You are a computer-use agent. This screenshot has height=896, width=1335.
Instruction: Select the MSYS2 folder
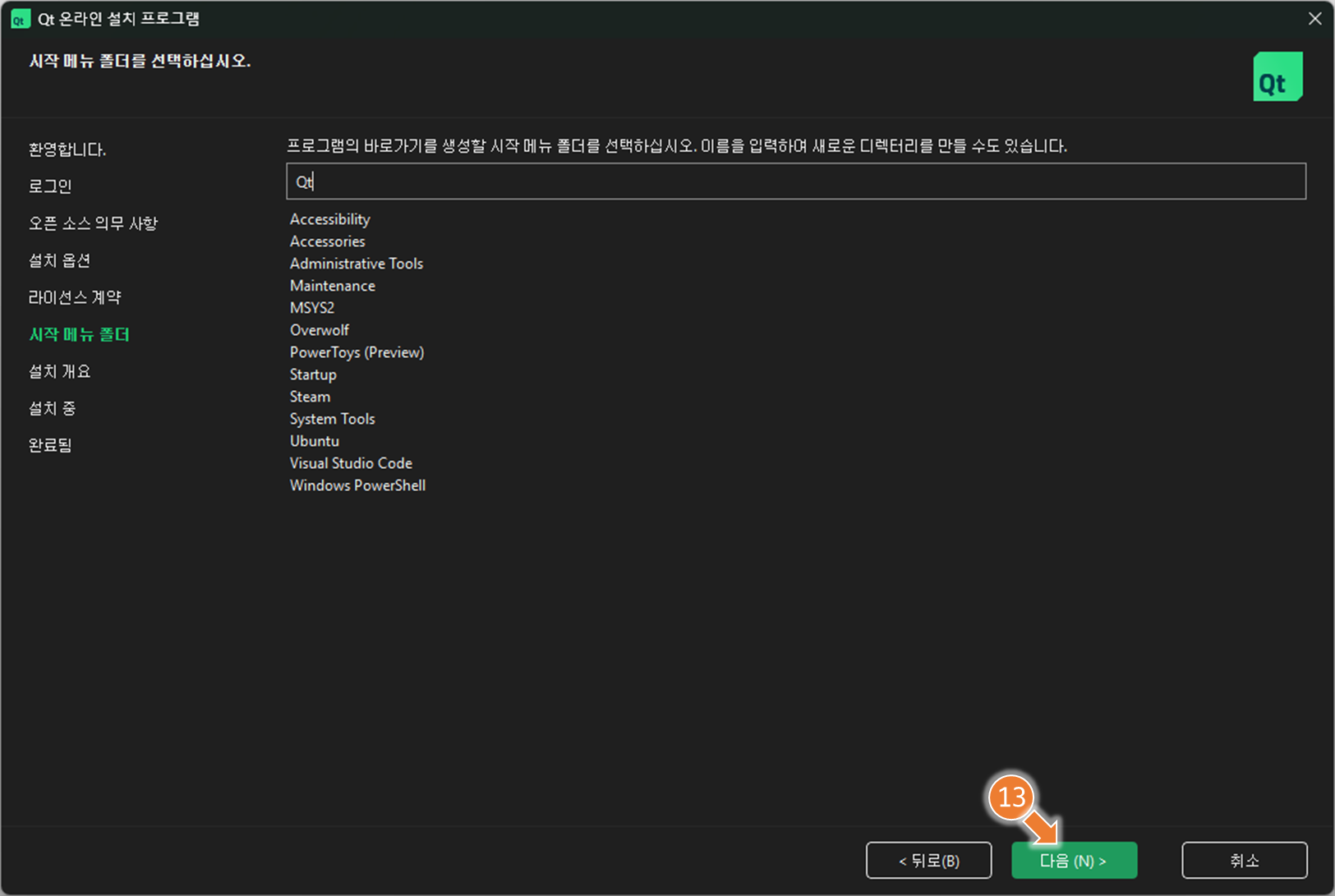click(x=312, y=308)
